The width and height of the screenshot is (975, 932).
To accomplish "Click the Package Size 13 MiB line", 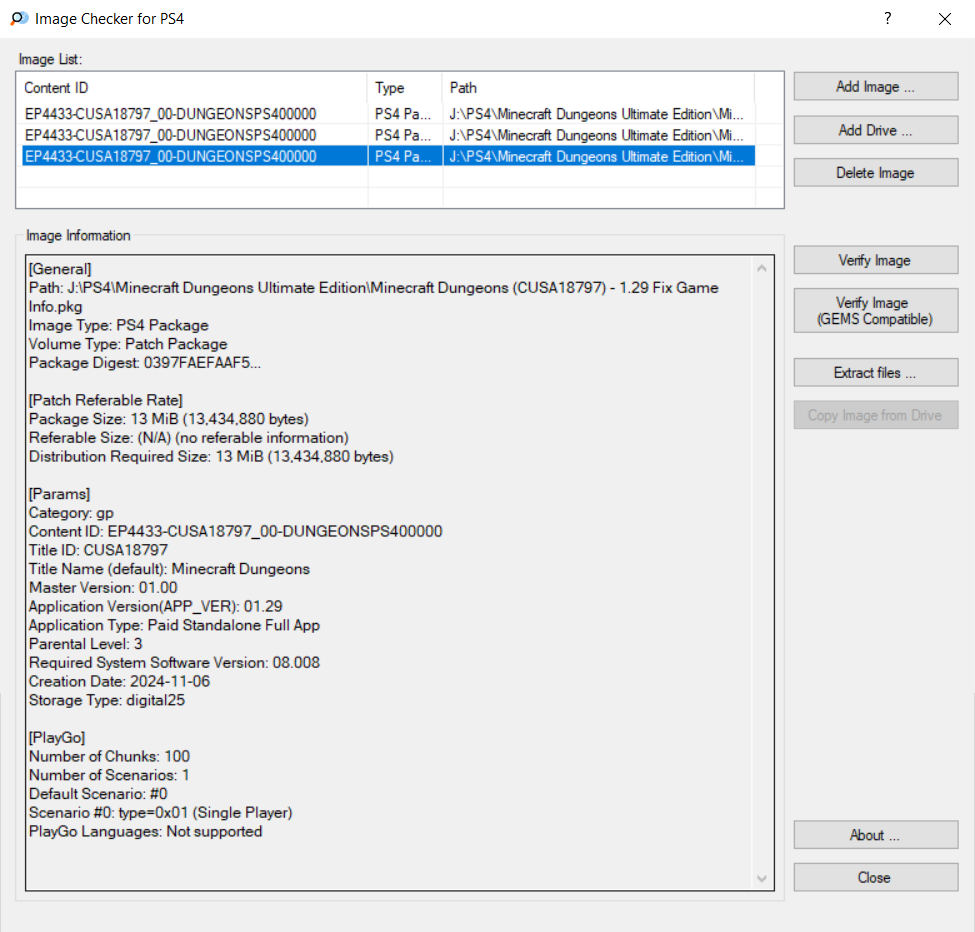I will coord(169,419).
